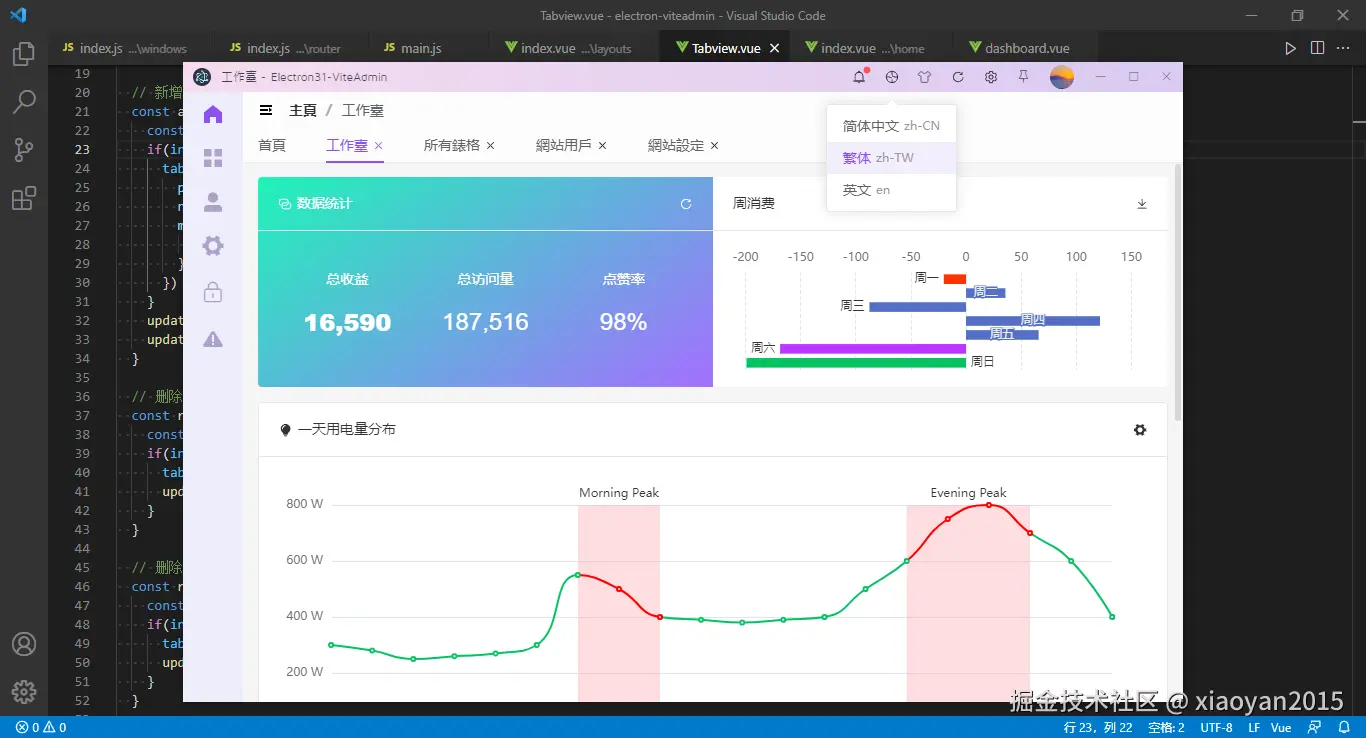The image size is (1366, 738).
Task: Open settings for 一天用电量分布 chart
Action: tap(1140, 430)
